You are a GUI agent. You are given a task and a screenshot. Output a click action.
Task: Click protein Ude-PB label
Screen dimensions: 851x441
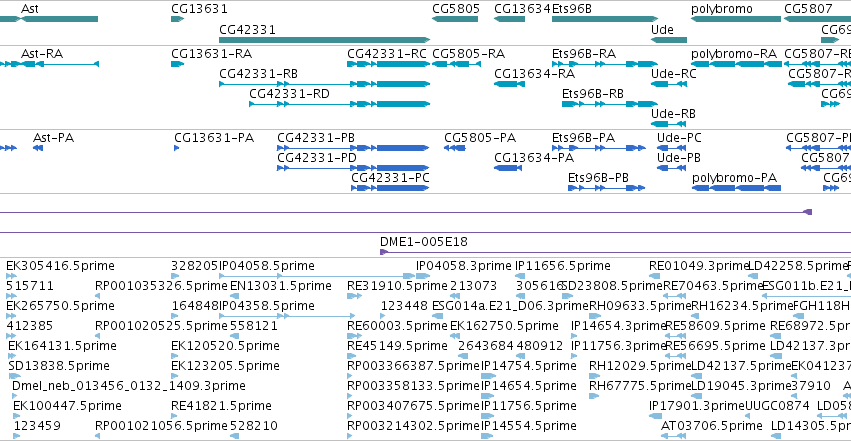pyautogui.click(x=678, y=158)
